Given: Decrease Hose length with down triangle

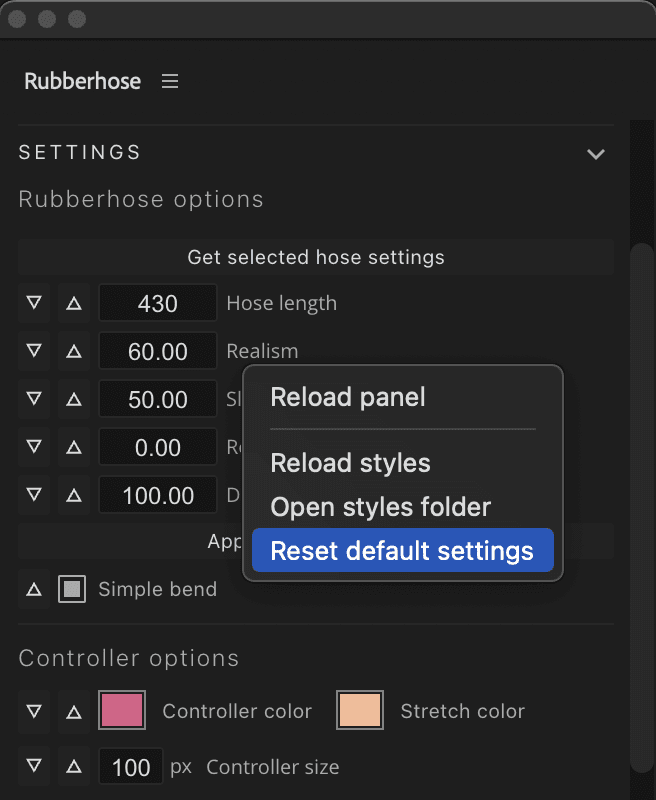Looking at the screenshot, I should pos(34,302).
